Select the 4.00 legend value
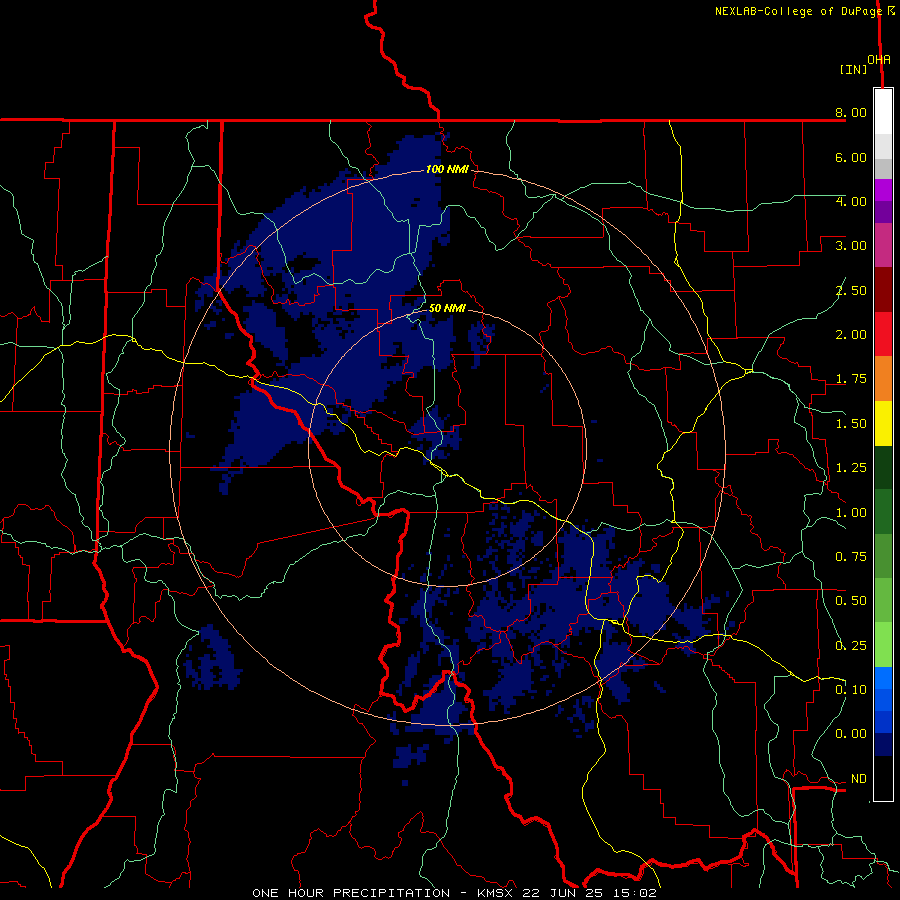The height and width of the screenshot is (900, 900). tap(851, 201)
